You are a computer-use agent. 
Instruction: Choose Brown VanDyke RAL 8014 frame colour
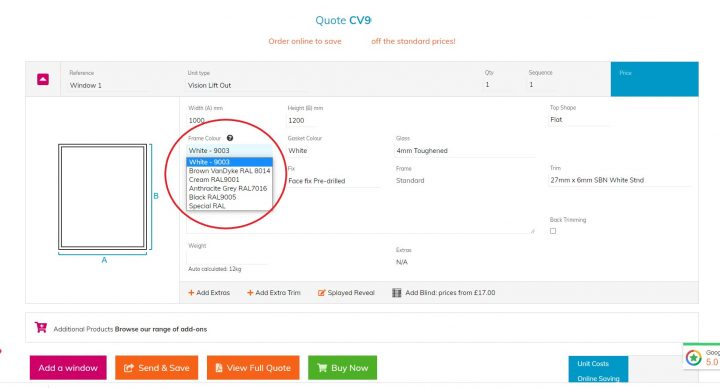[x=230, y=171]
